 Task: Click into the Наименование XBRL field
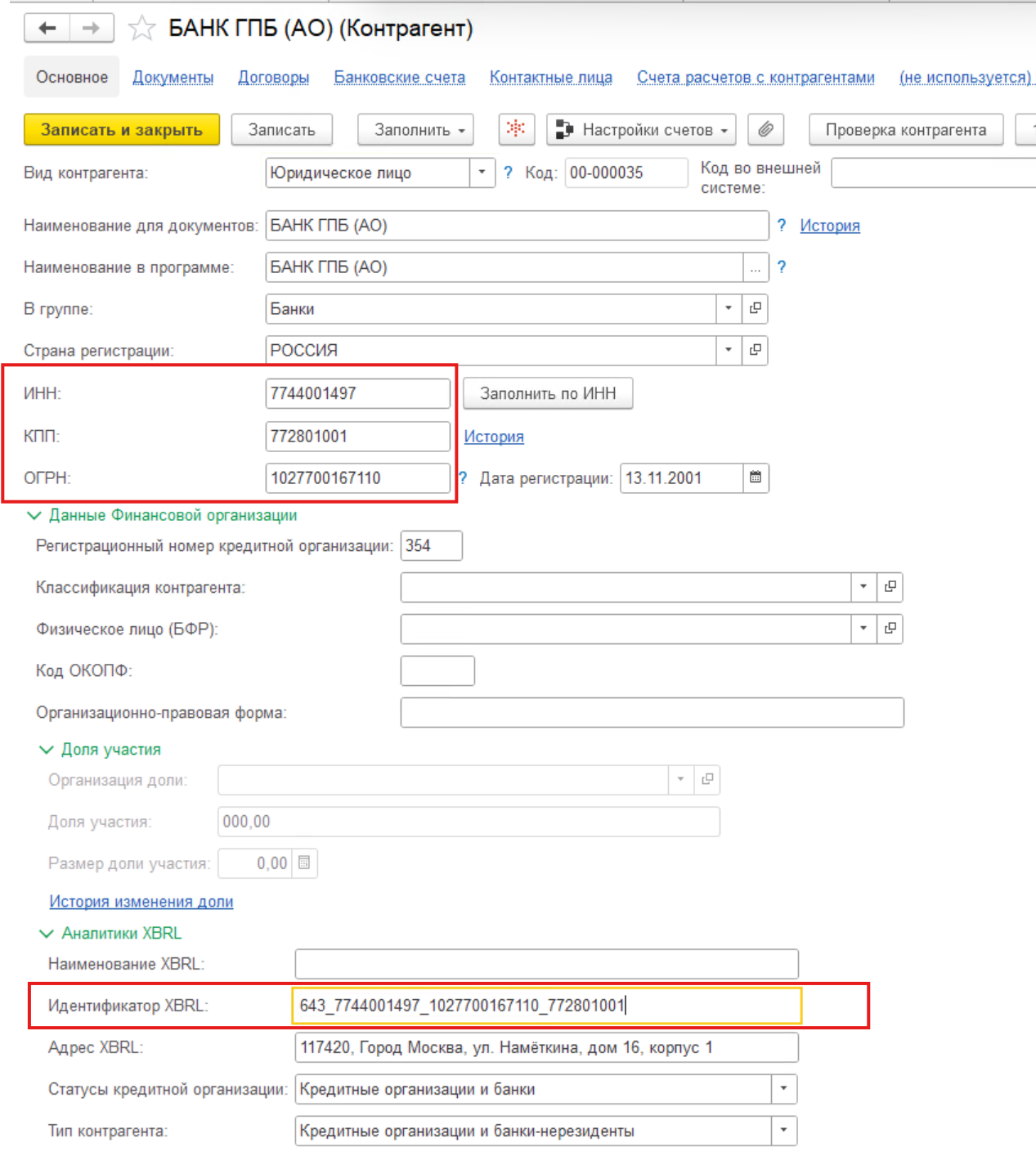(546, 964)
